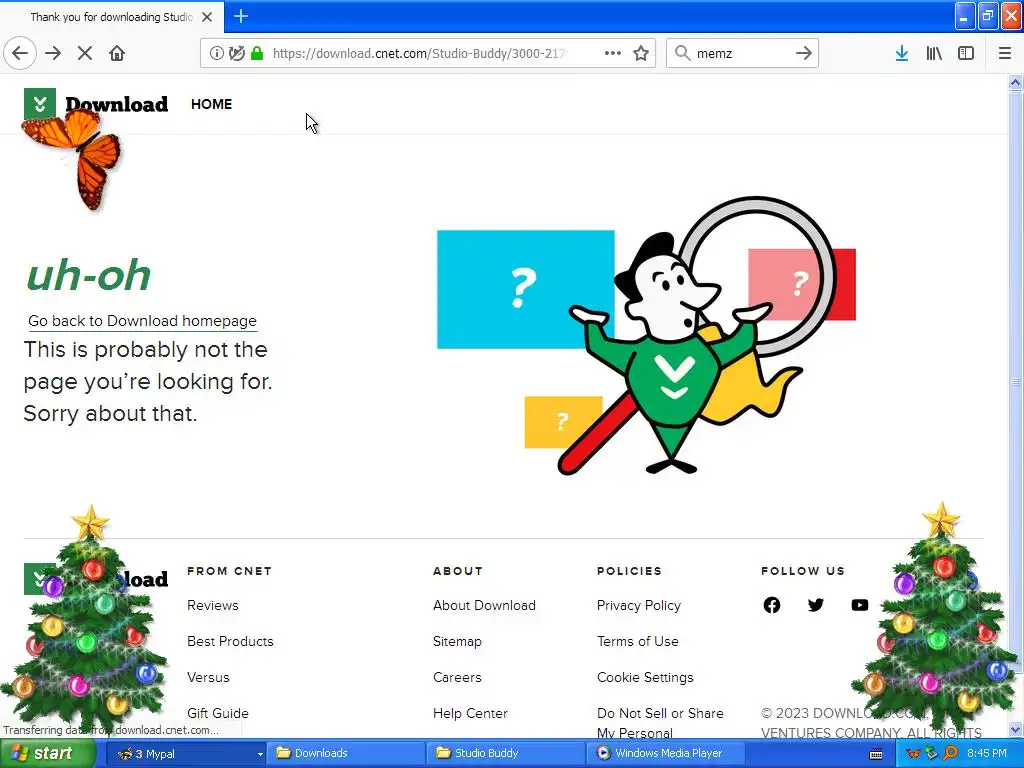Stop loading the page with X button
The width and height of the screenshot is (1024, 768).
click(84, 53)
